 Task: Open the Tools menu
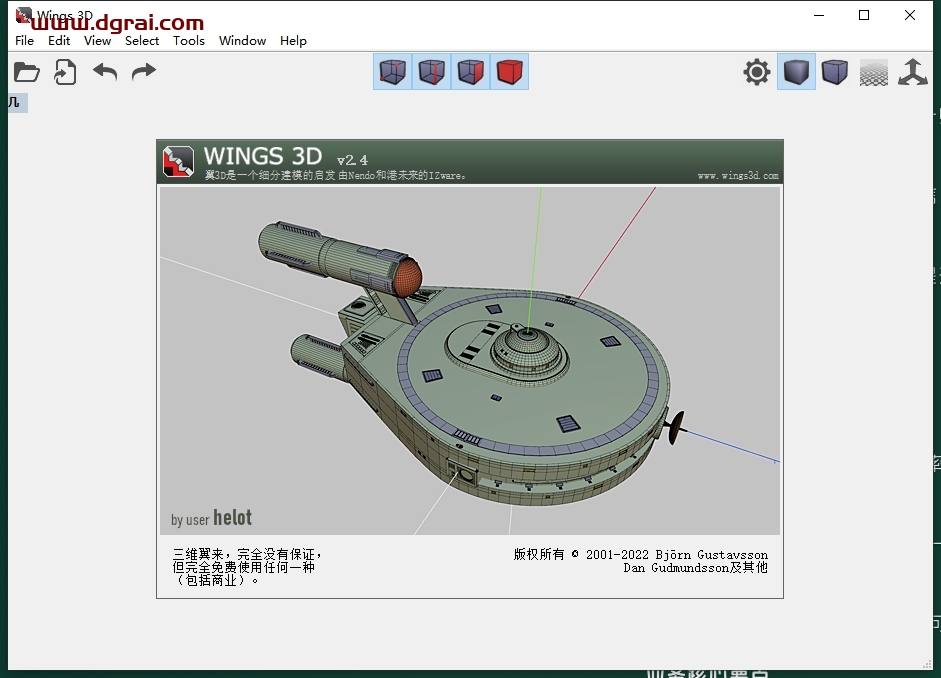189,41
